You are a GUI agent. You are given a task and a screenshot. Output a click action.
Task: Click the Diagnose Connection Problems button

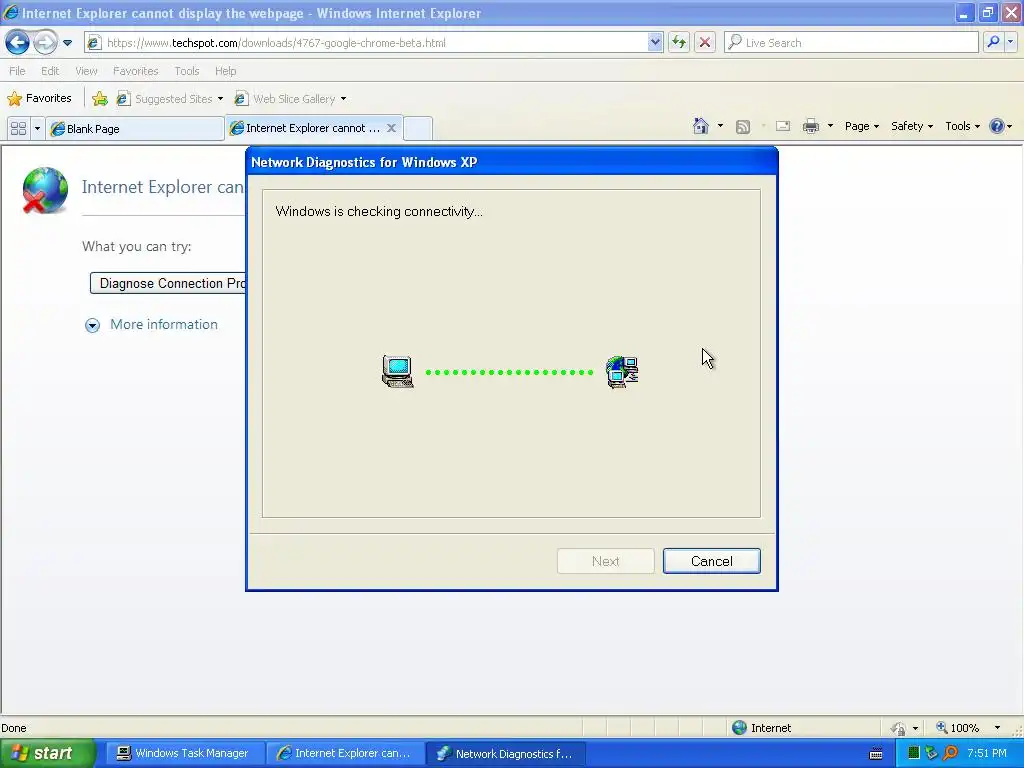point(168,283)
